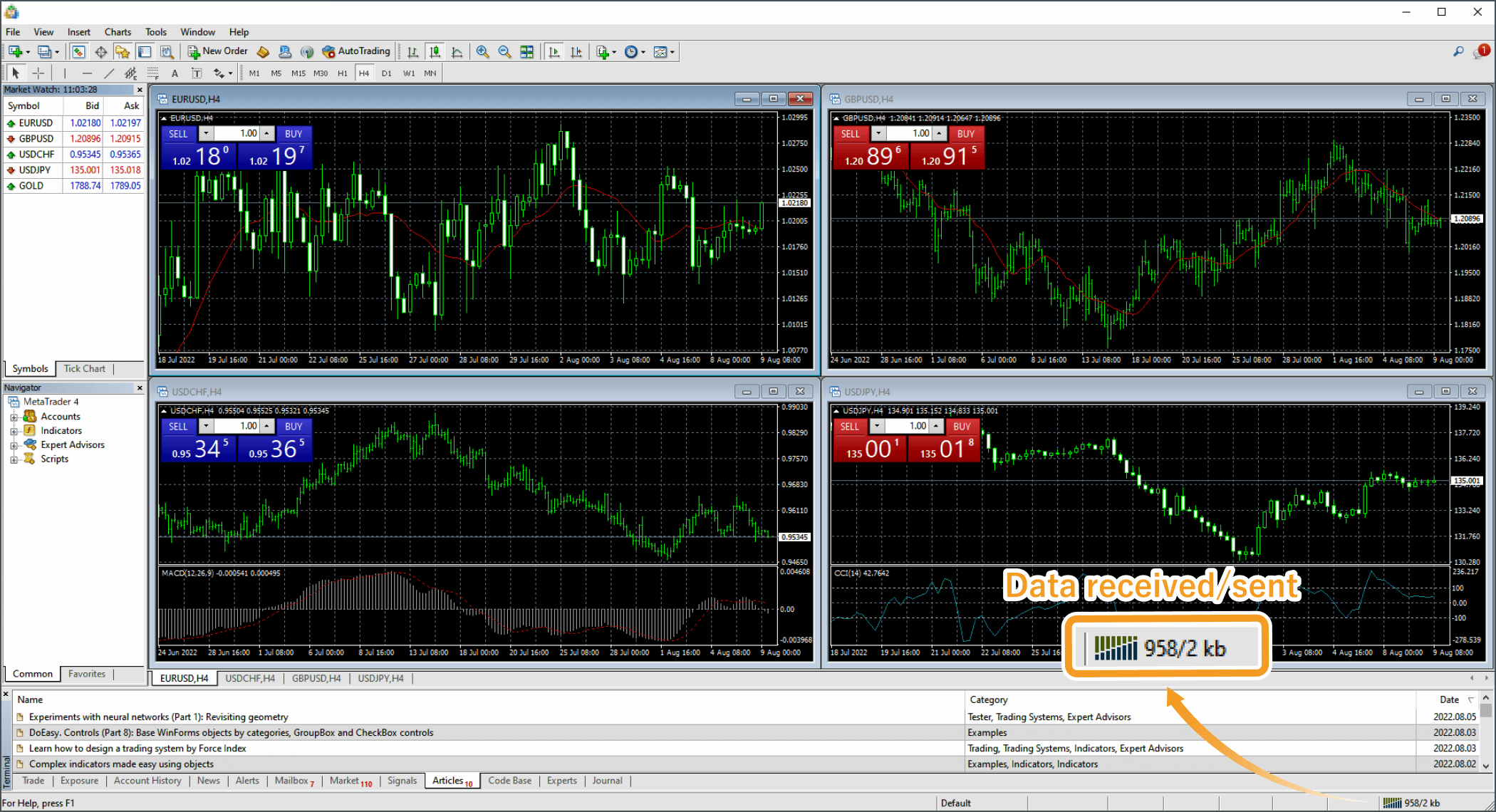This screenshot has width=1496, height=812.
Task: Tile the chart windows
Action: point(527,51)
